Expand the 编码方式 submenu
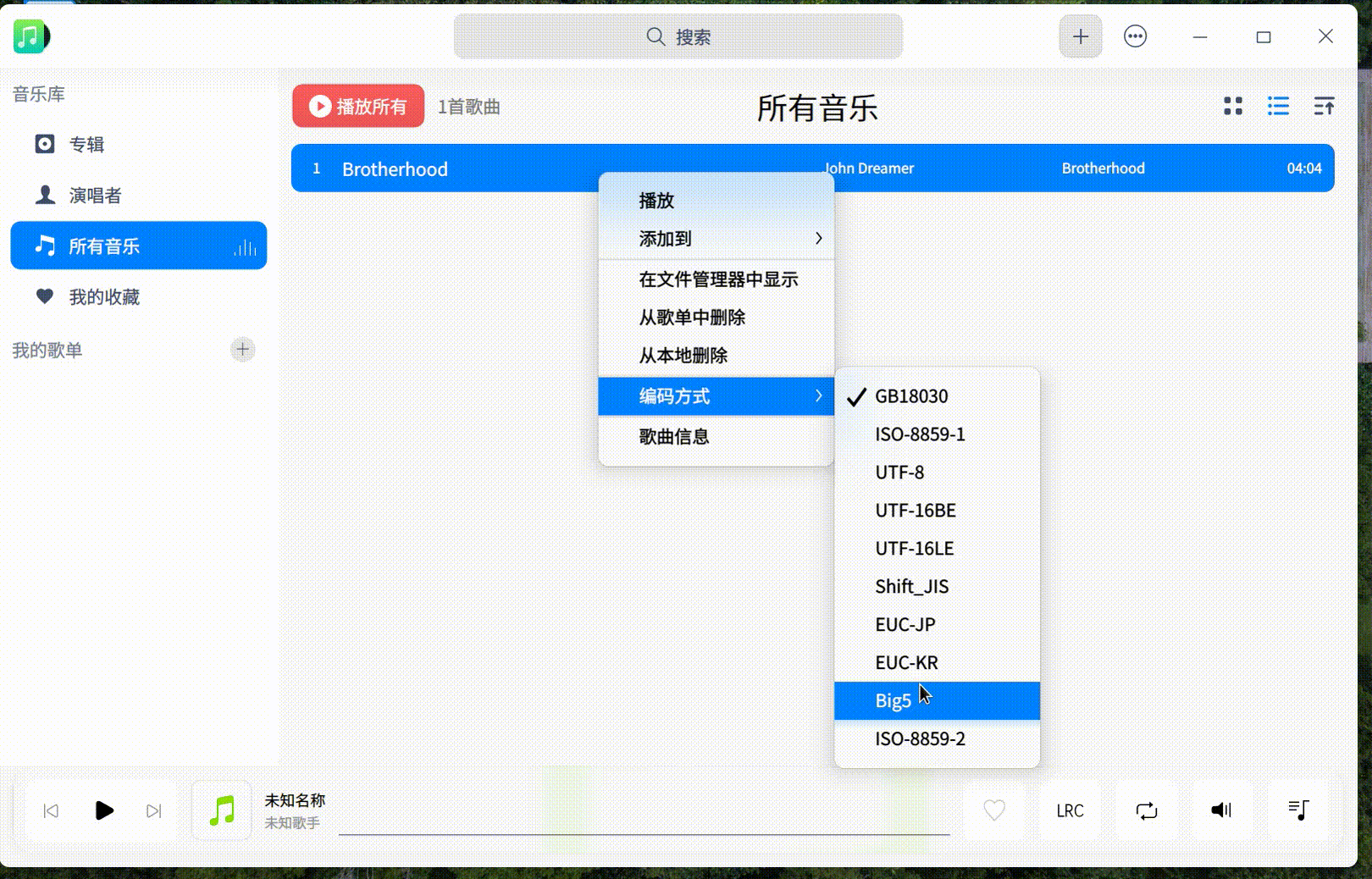Screen dimensions: 1372x879 [x=716, y=396]
